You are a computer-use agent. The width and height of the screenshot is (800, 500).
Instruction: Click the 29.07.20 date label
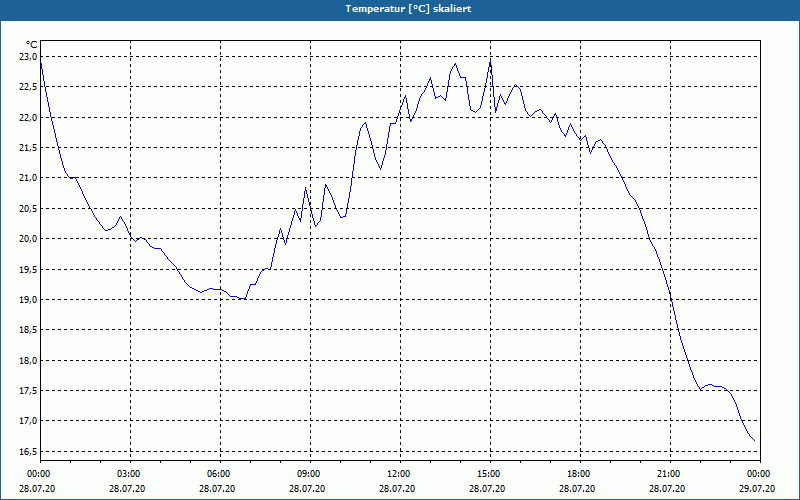[x=757, y=489]
